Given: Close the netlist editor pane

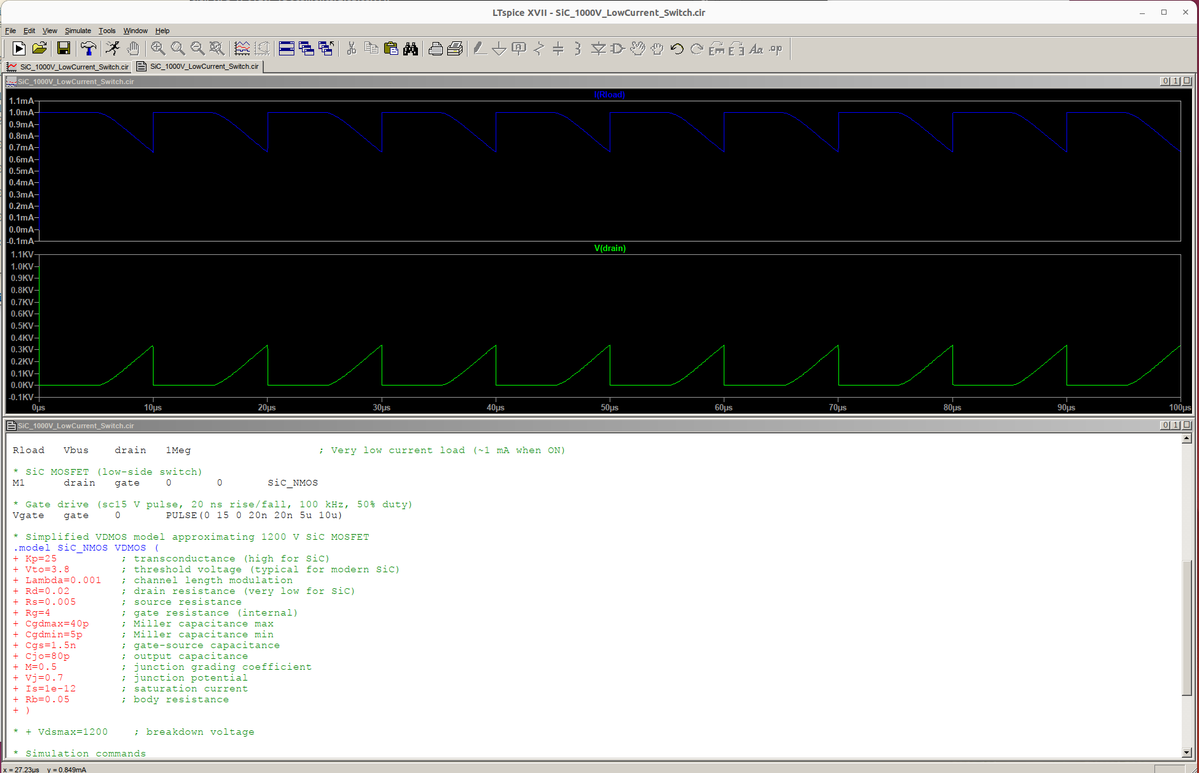Looking at the screenshot, I should [1187, 425].
